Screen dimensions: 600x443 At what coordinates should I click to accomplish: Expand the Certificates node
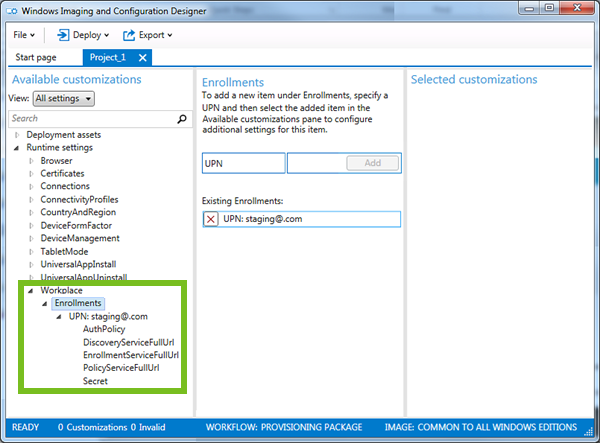pos(31,174)
